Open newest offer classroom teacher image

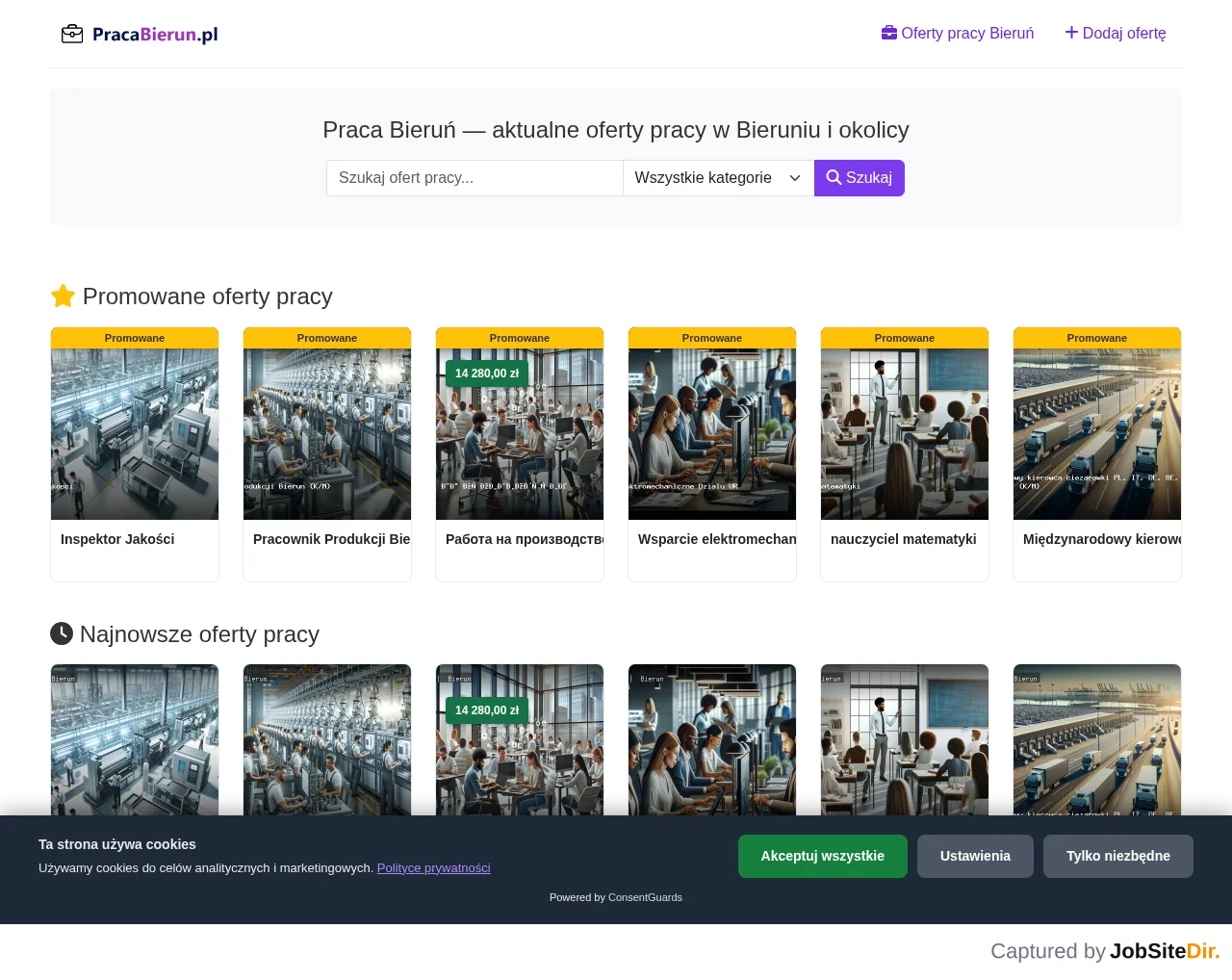[x=905, y=739]
